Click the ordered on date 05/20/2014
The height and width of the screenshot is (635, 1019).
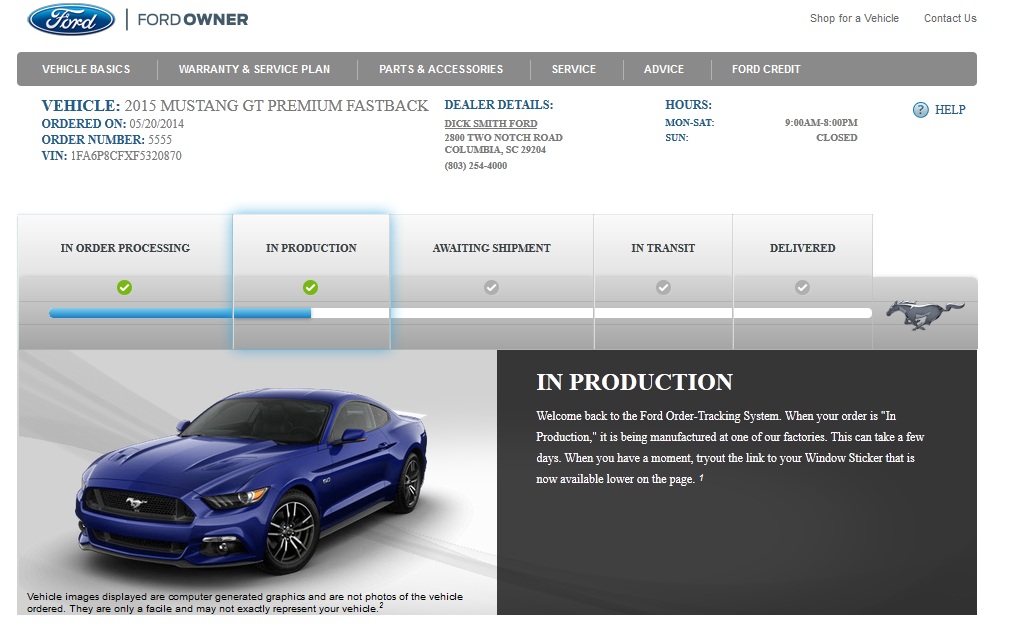point(157,123)
